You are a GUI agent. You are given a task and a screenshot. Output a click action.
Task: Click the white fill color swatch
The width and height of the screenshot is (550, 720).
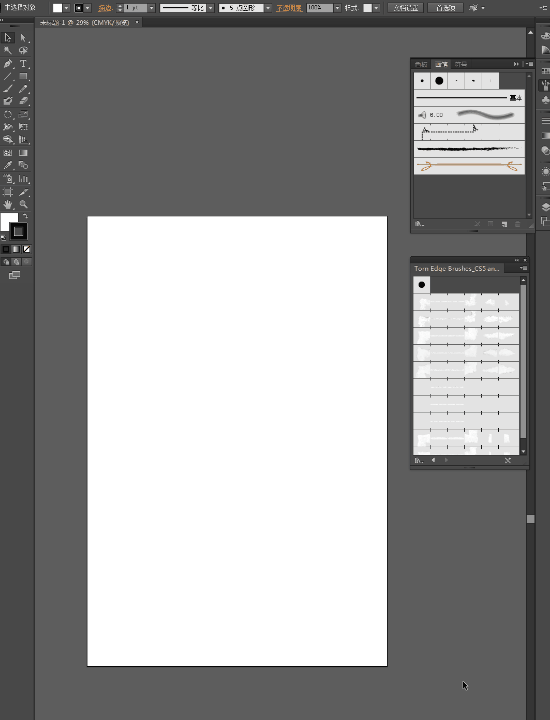pyautogui.click(x=9, y=222)
